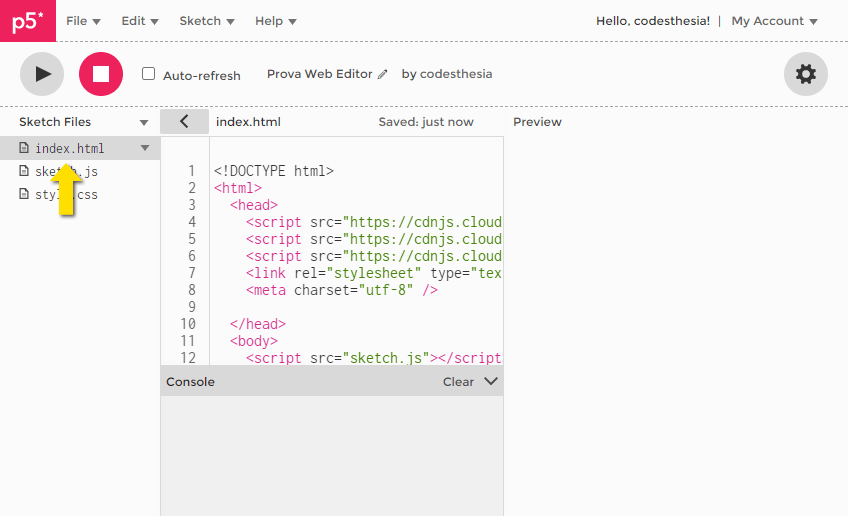Click the closing head tag line
Image resolution: width=848 pixels, height=516 pixels.
[257, 324]
